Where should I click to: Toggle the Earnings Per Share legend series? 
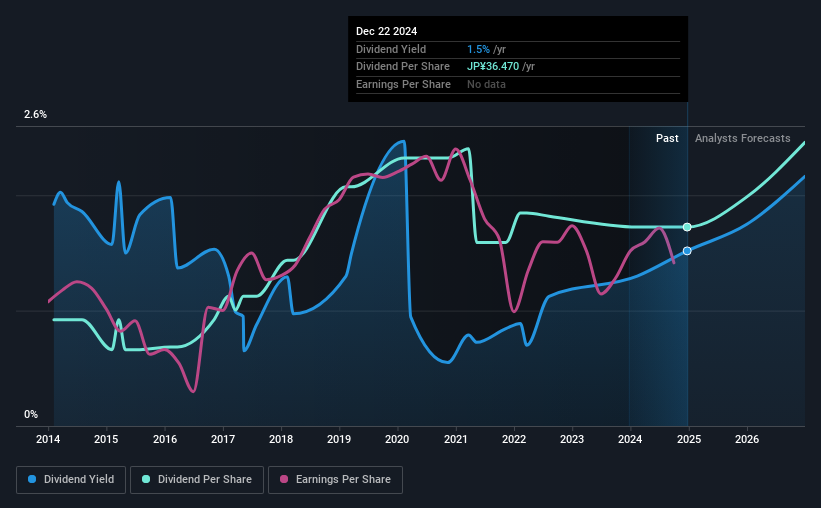[335, 480]
